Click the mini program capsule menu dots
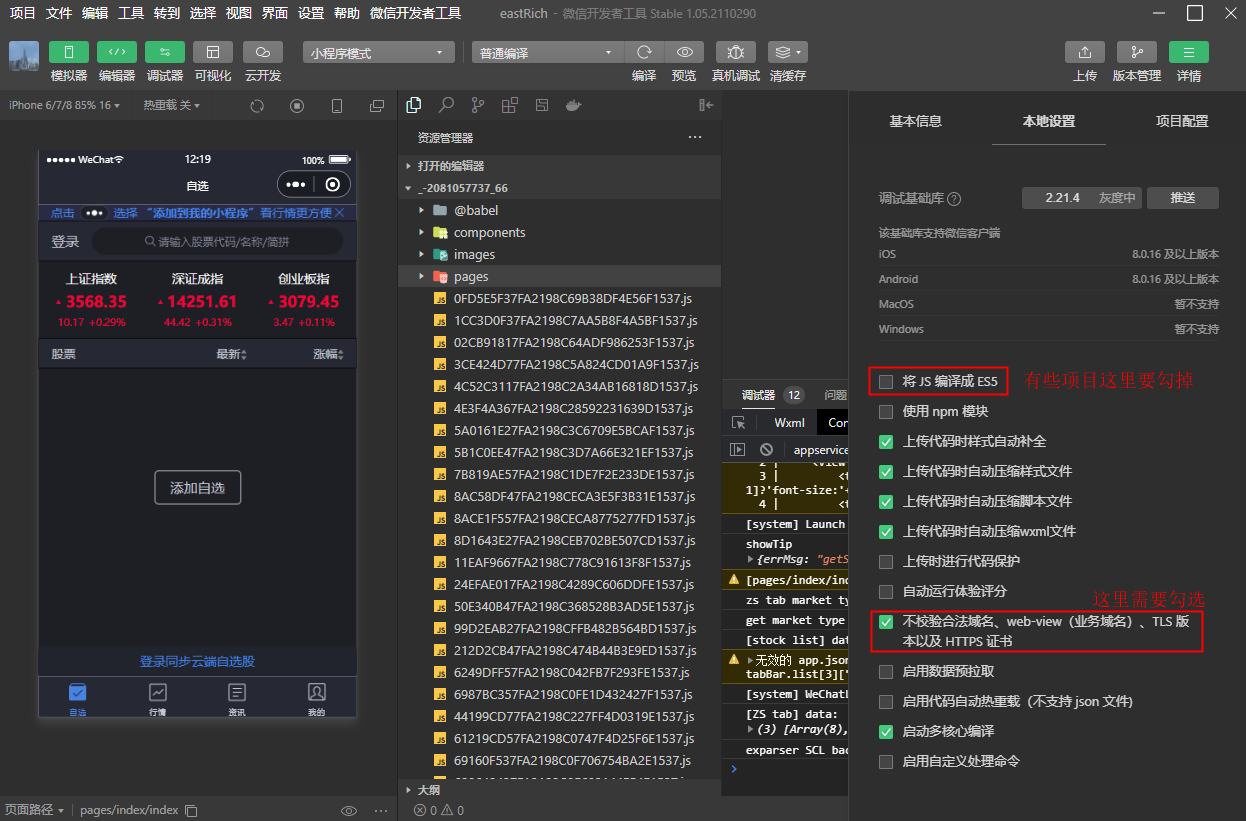The height and width of the screenshot is (821, 1246). (296, 184)
